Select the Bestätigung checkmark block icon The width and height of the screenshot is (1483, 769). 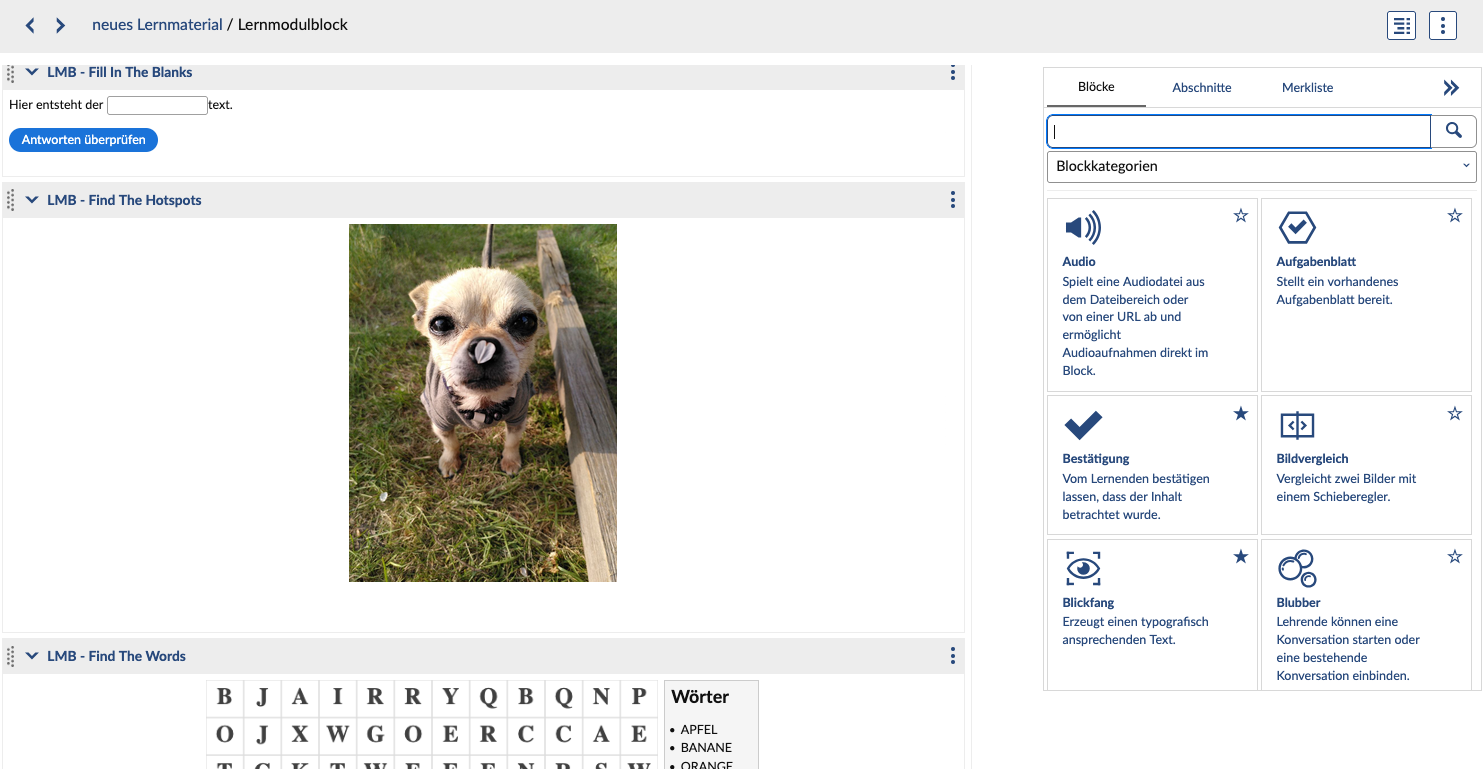click(1083, 425)
